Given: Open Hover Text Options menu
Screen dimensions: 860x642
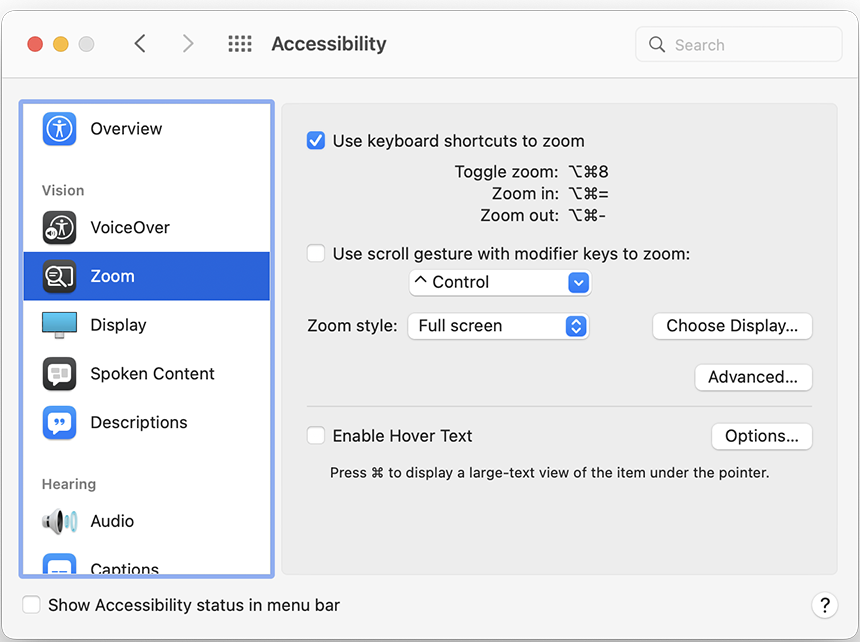Looking at the screenshot, I should coord(761,436).
